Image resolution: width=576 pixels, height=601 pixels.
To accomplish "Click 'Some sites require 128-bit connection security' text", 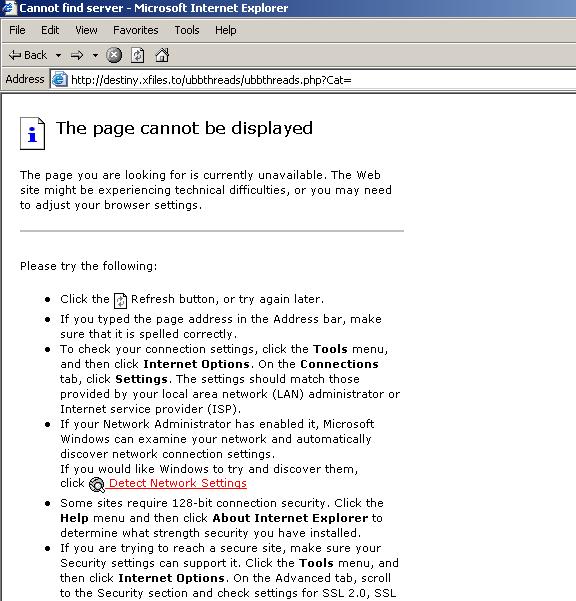I will pos(193,503).
